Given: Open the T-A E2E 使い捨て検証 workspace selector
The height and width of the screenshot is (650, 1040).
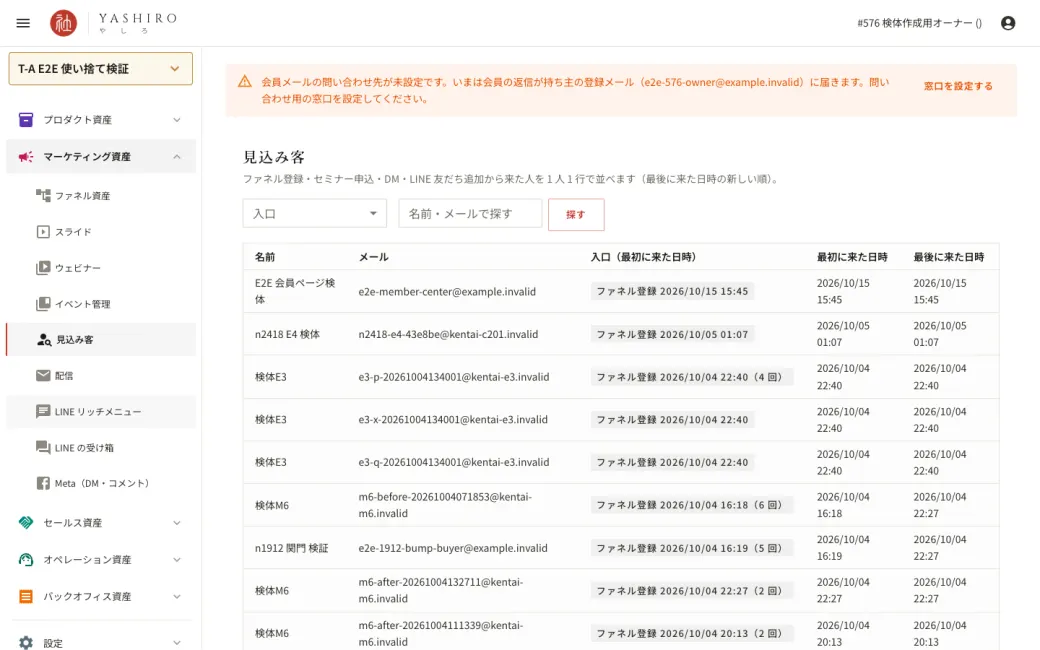Looking at the screenshot, I should (101, 68).
